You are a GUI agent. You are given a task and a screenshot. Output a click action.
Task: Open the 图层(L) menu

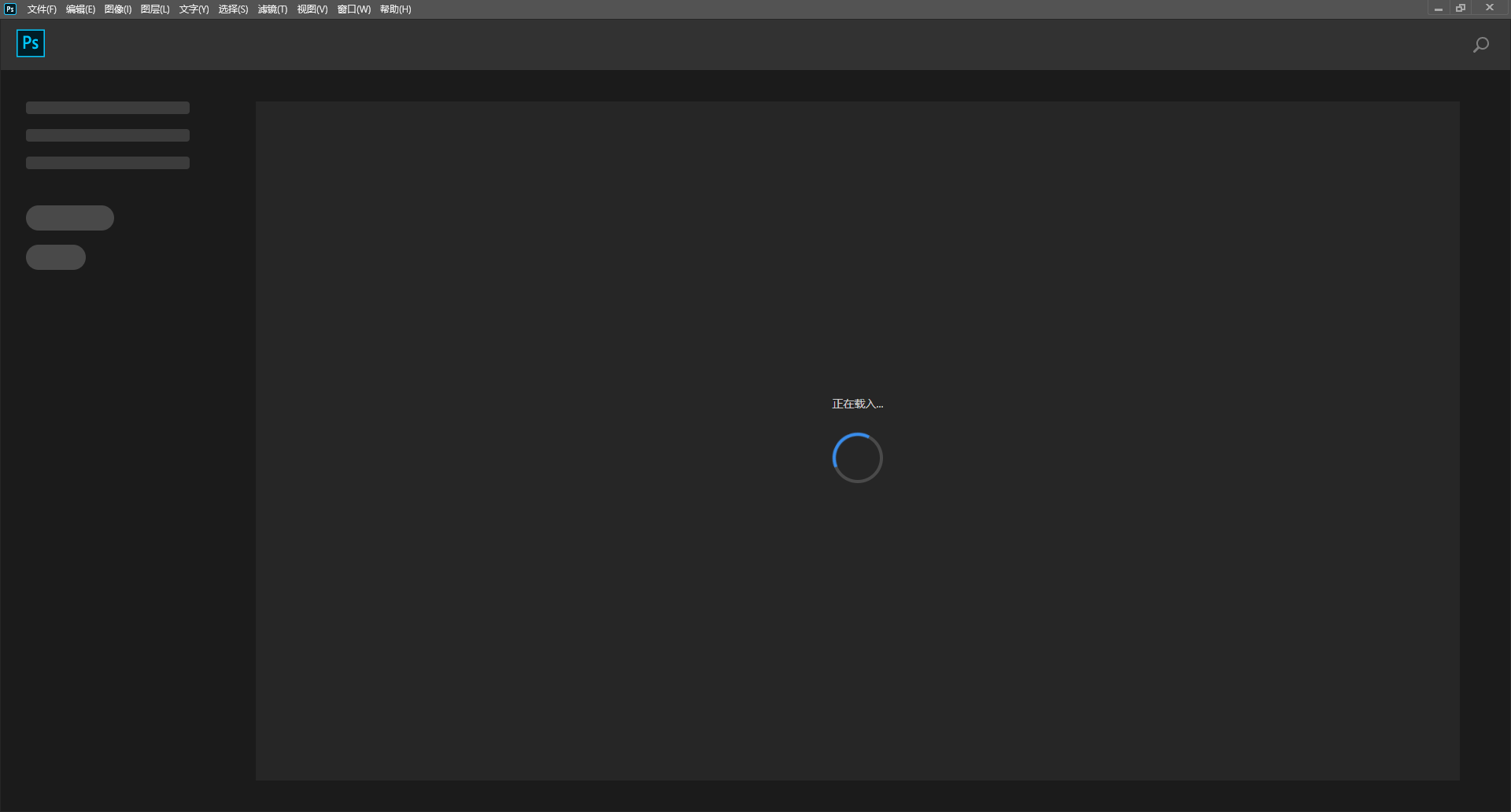155,9
